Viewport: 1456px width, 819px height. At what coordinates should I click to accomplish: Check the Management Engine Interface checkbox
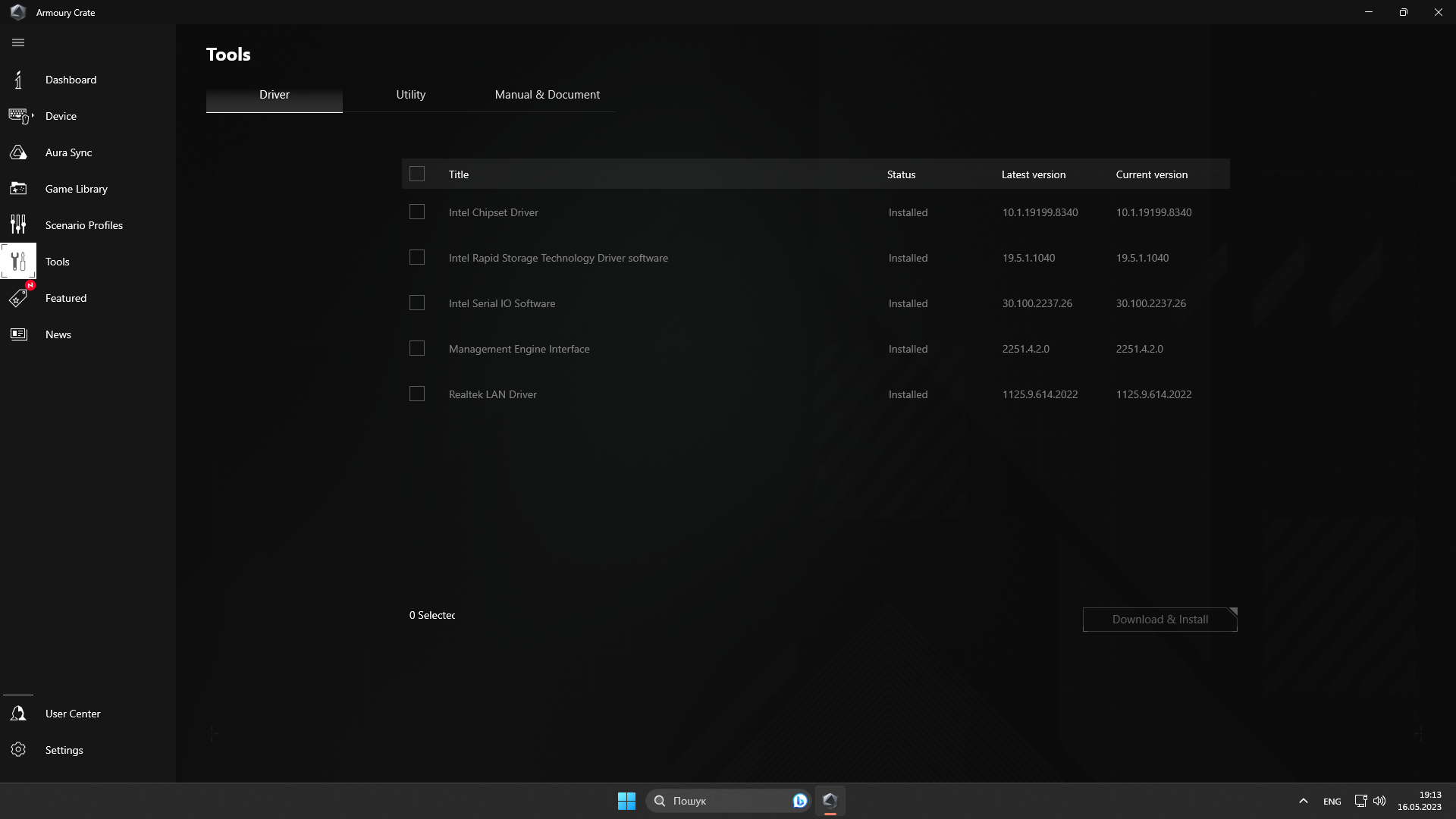coord(417,349)
